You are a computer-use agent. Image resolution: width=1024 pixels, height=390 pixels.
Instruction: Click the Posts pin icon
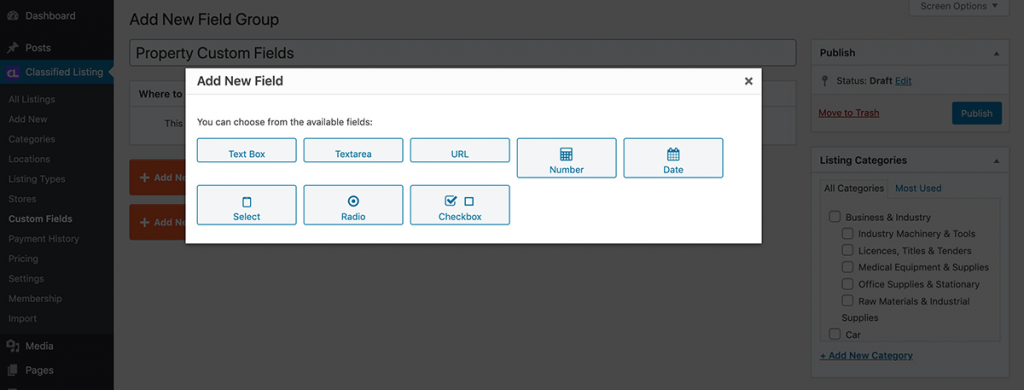(13, 48)
